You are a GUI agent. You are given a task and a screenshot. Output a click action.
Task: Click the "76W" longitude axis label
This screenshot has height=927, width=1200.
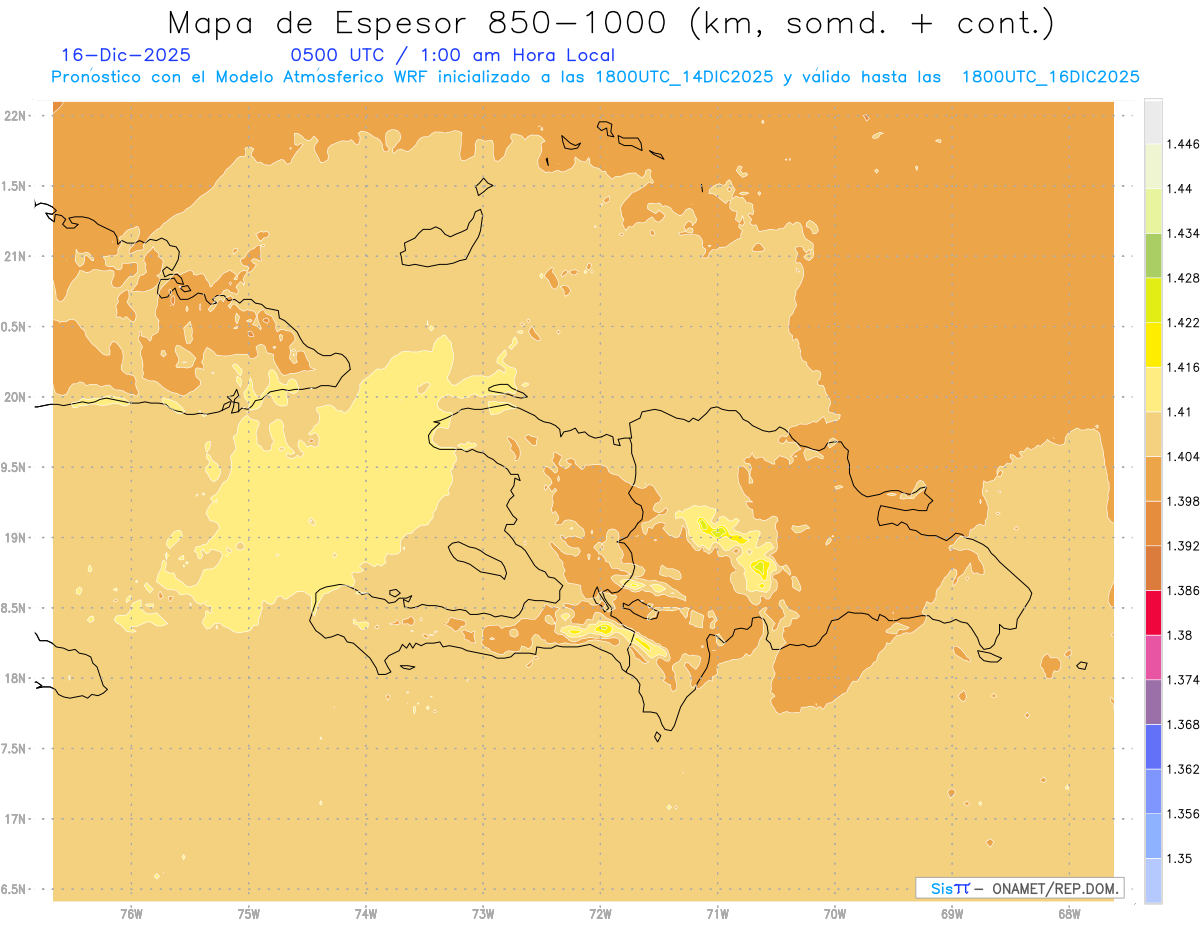pos(131,914)
